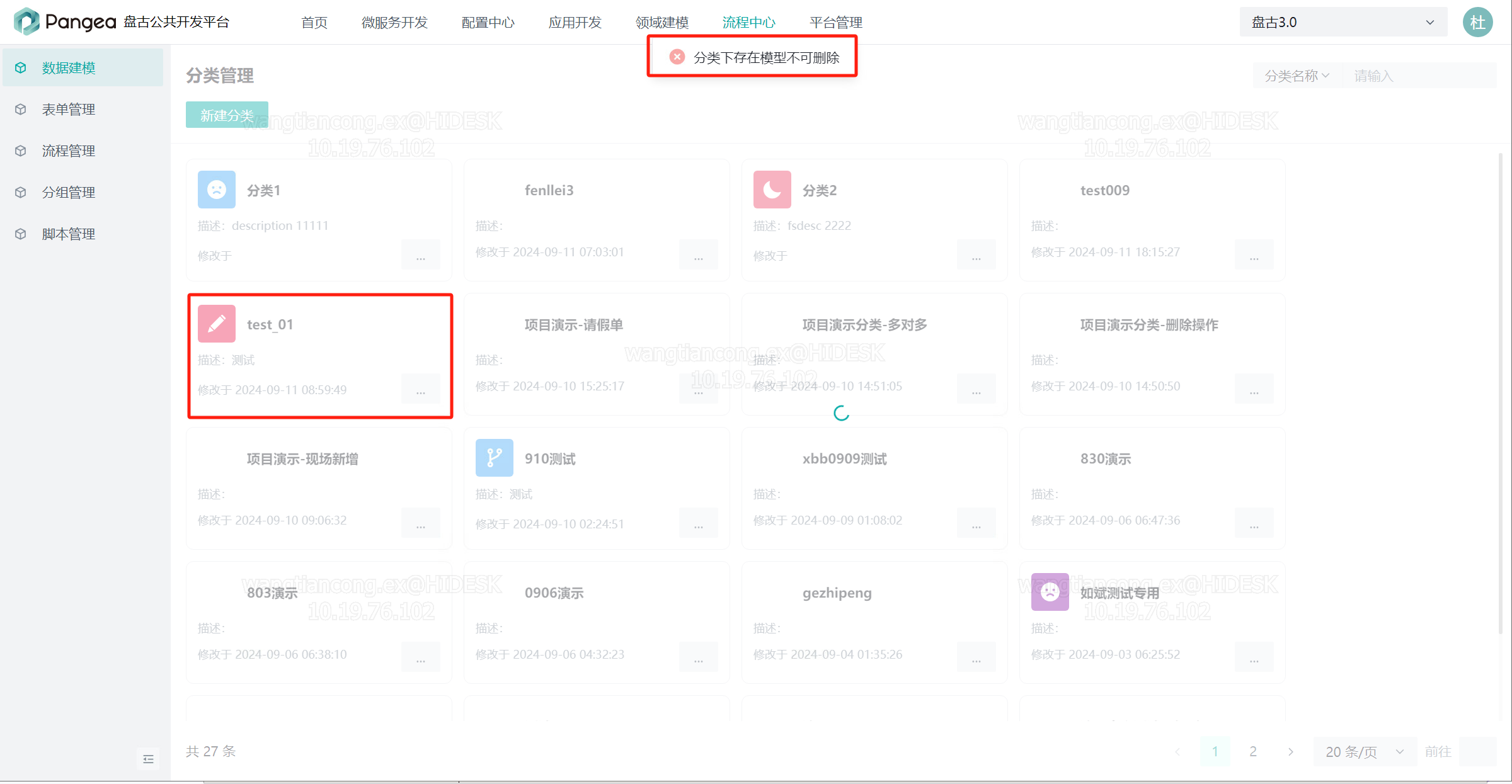The image size is (1512, 784).
Task: Click the blue branch icon of 910测试
Action: coord(495,458)
